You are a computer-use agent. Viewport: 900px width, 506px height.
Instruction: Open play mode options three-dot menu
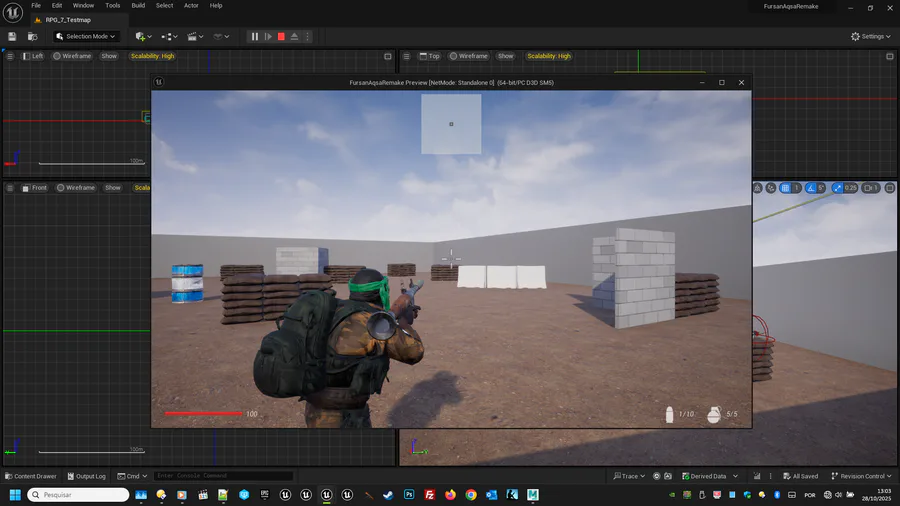point(308,36)
